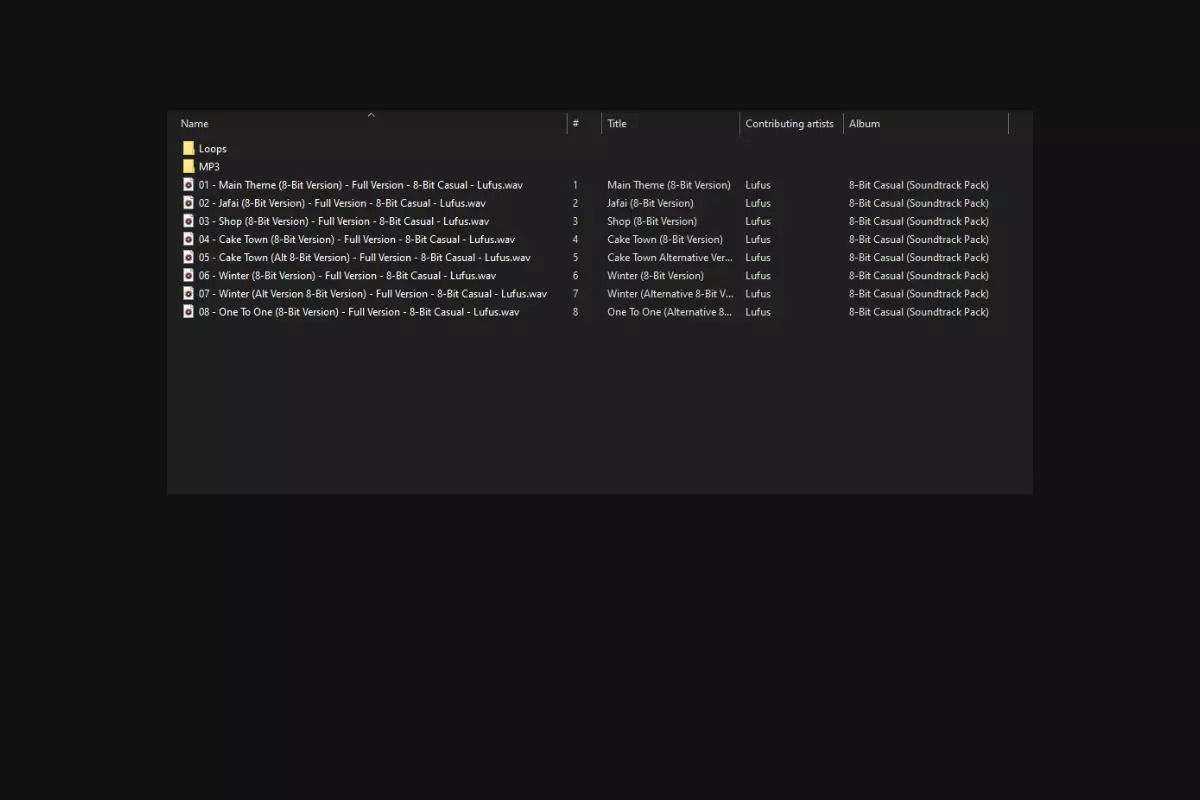Screen dimensions: 1200x800
Task: Click track number "4" in the # column
Action: pyautogui.click(x=575, y=238)
